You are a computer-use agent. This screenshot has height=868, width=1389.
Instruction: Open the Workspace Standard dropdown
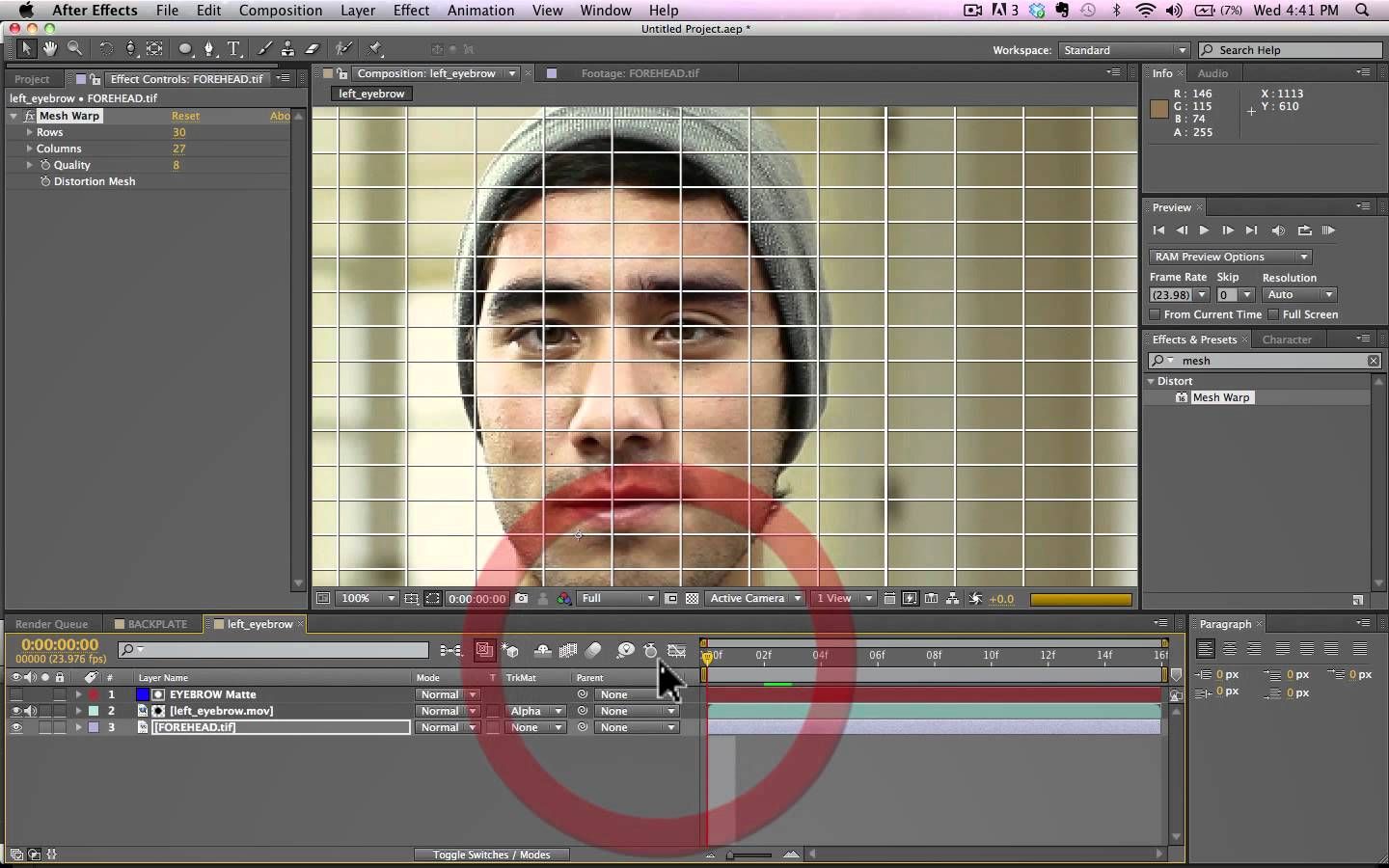pyautogui.click(x=1125, y=50)
